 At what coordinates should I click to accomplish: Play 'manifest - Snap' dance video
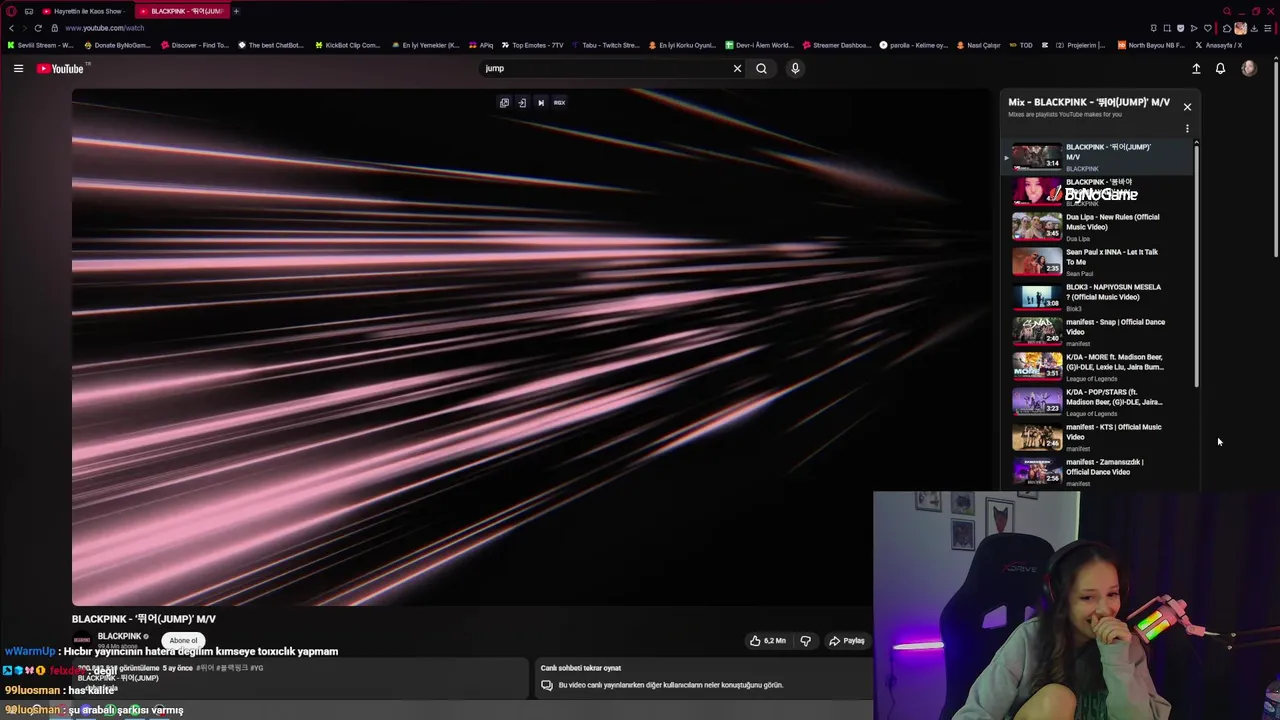[1100, 332]
